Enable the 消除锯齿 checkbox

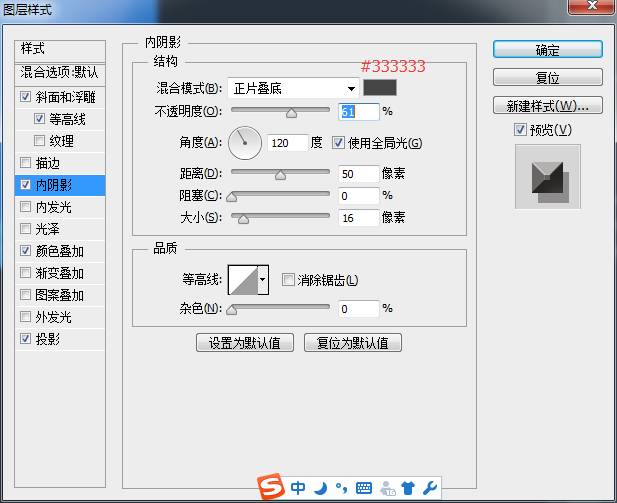pos(288,280)
